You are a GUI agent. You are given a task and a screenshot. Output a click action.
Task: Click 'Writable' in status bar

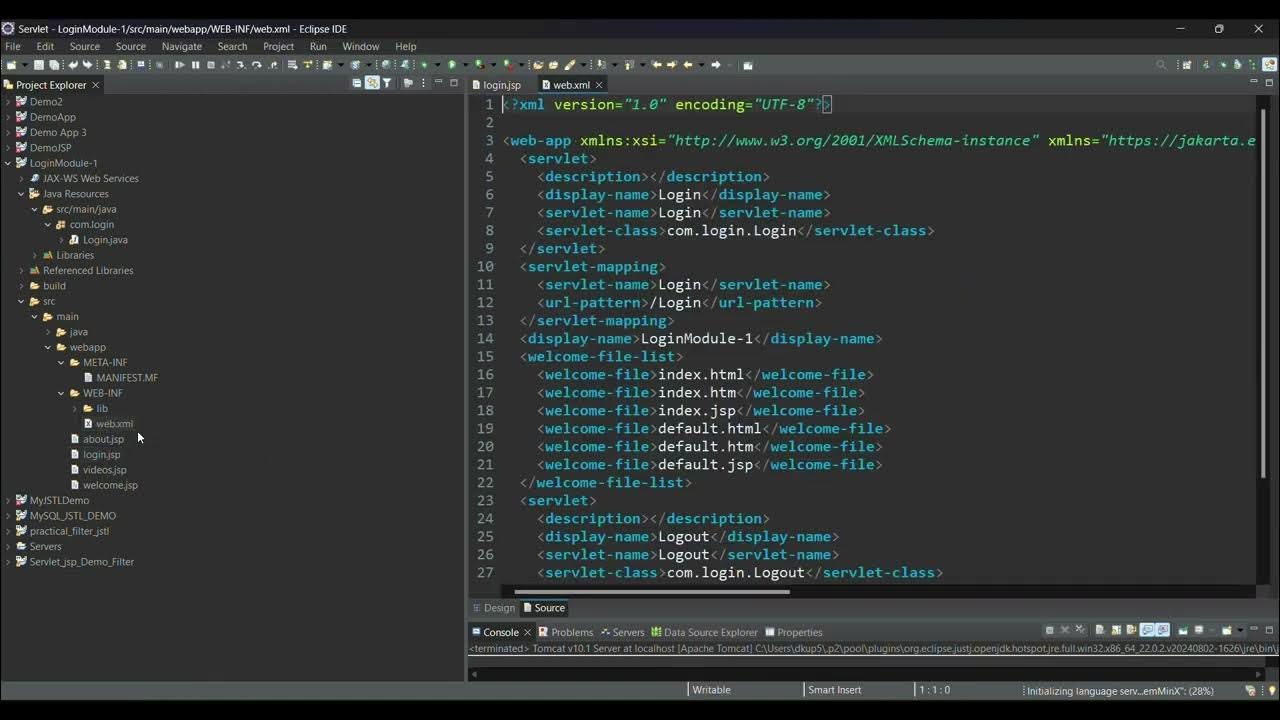pyautogui.click(x=712, y=690)
